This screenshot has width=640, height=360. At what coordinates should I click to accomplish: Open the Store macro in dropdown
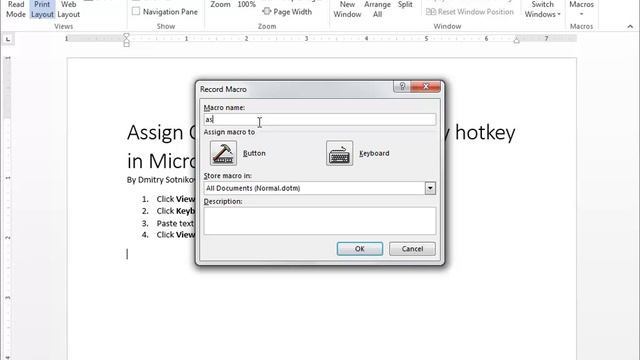[430, 188]
